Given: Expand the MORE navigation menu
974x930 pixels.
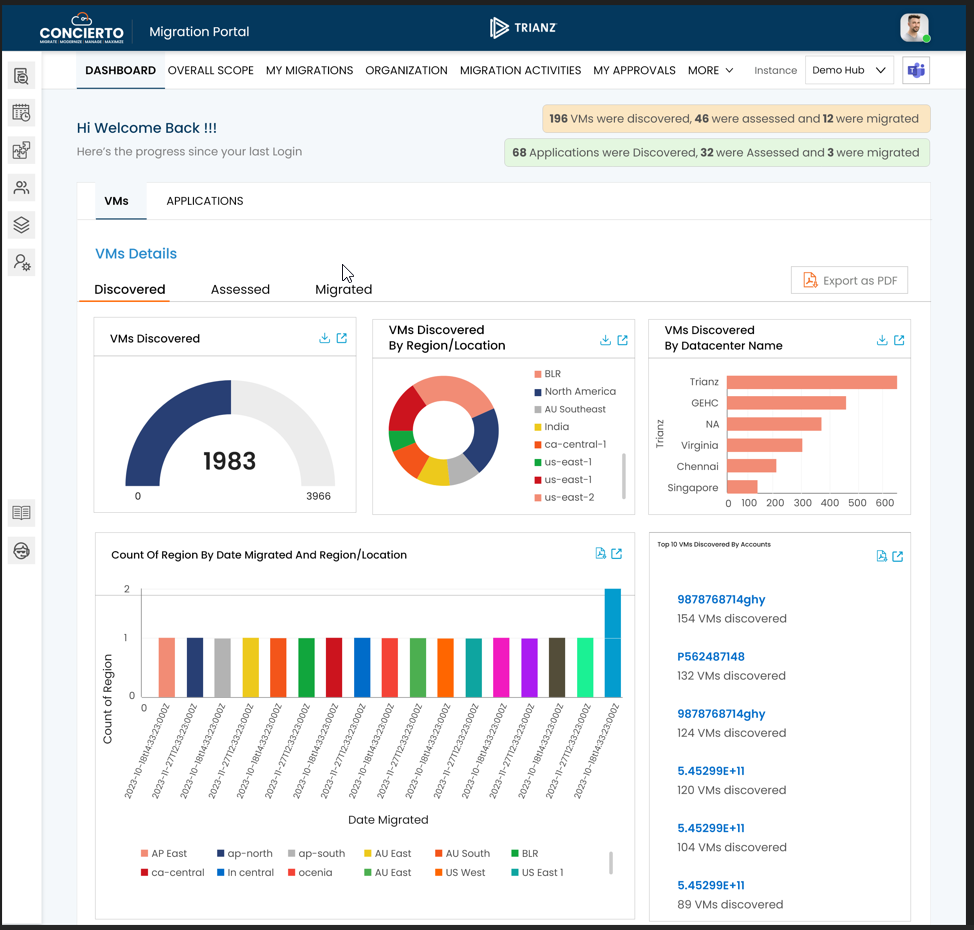Looking at the screenshot, I should [x=710, y=70].
